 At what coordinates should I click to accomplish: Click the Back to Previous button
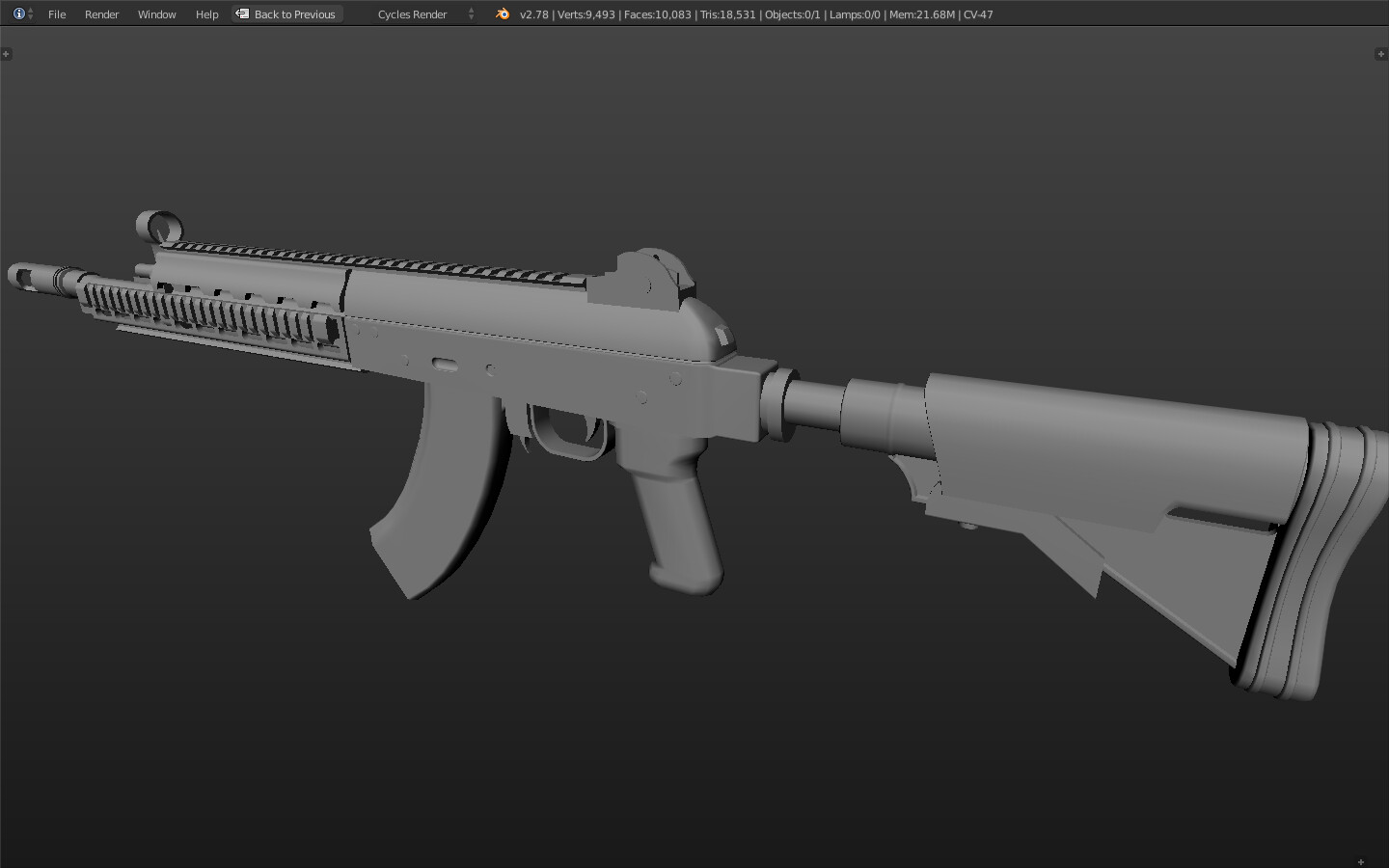(x=286, y=14)
